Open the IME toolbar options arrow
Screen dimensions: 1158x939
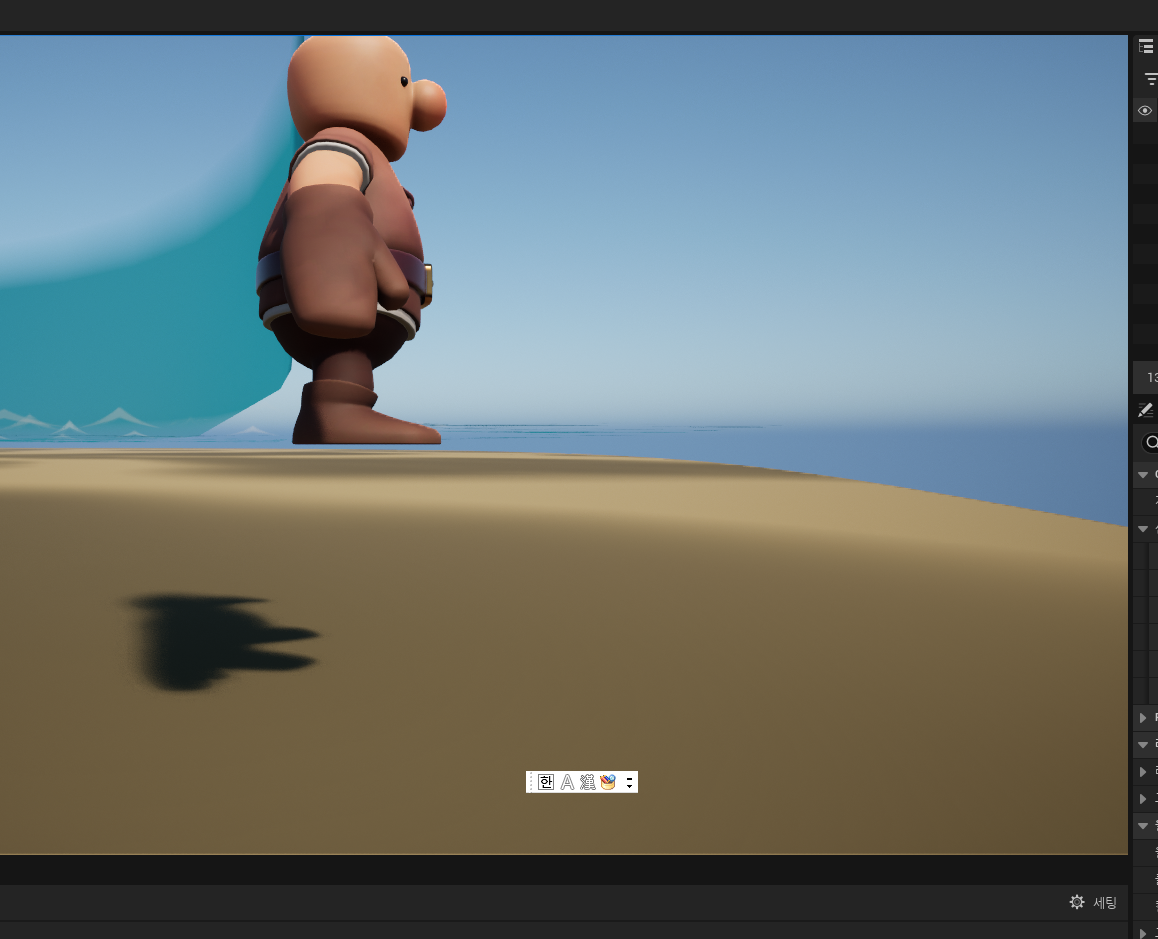[x=629, y=782]
